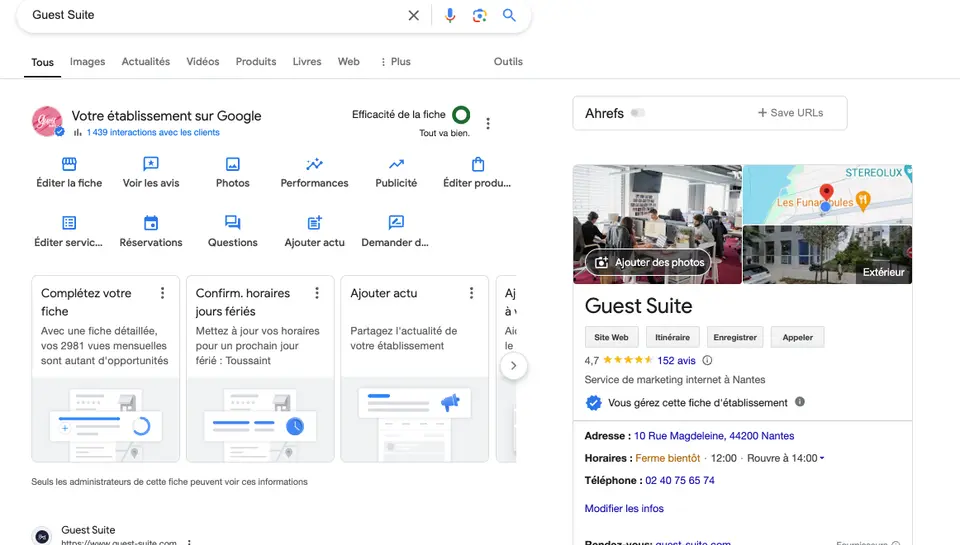Click the Ajouter actu post icon
The image size is (960, 545).
(x=314, y=222)
